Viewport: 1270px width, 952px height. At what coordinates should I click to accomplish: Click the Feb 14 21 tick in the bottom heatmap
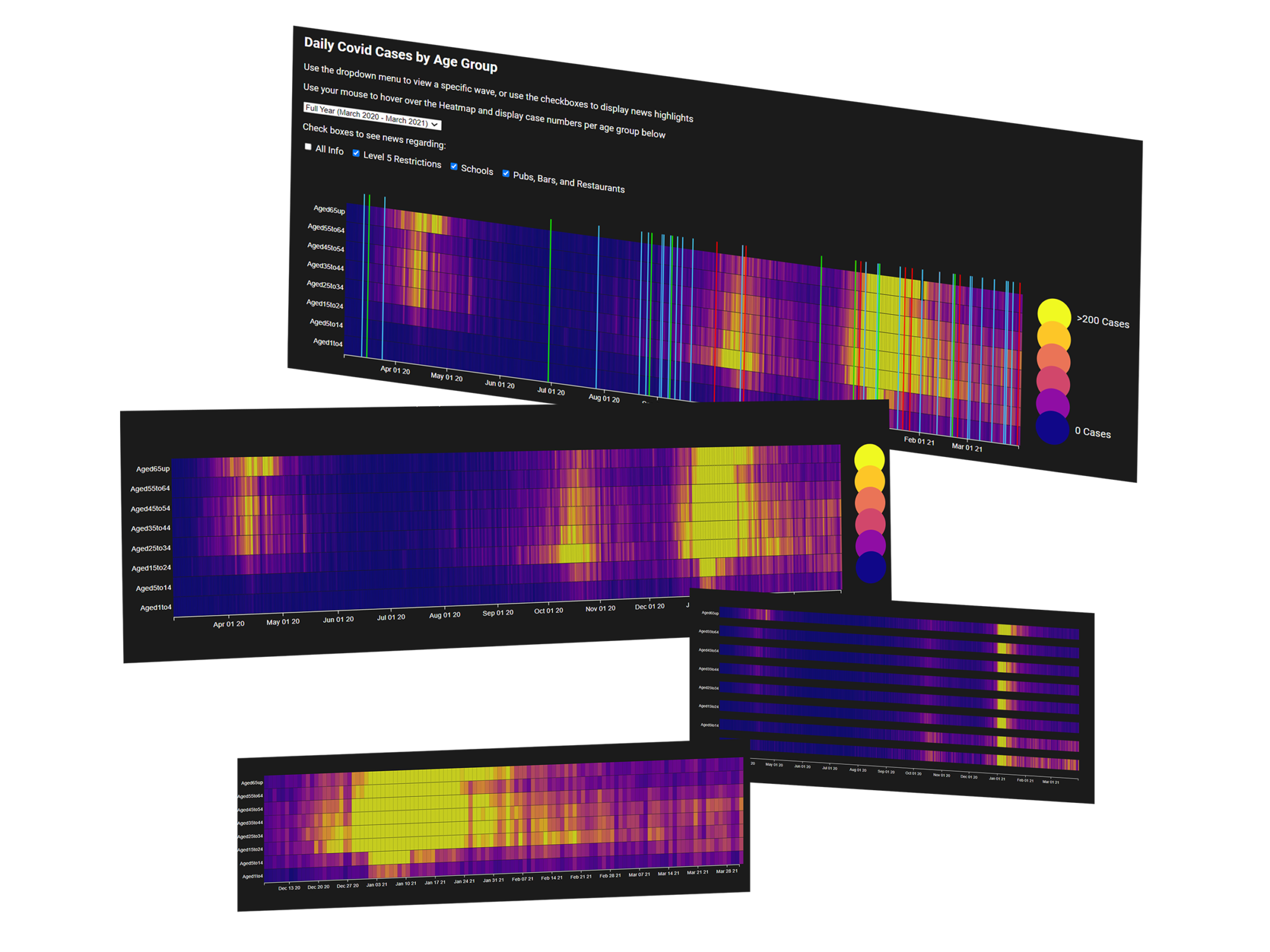tap(551, 878)
